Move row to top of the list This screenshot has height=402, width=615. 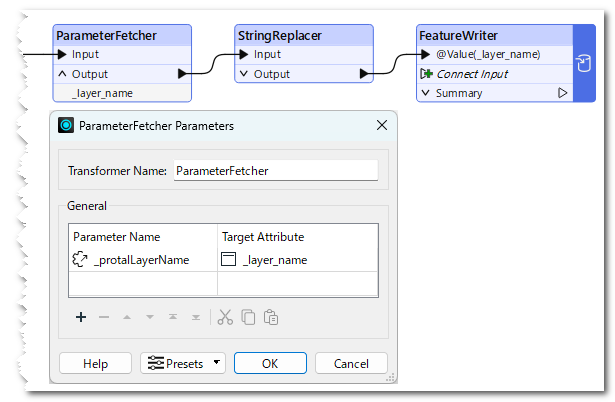click(x=173, y=317)
